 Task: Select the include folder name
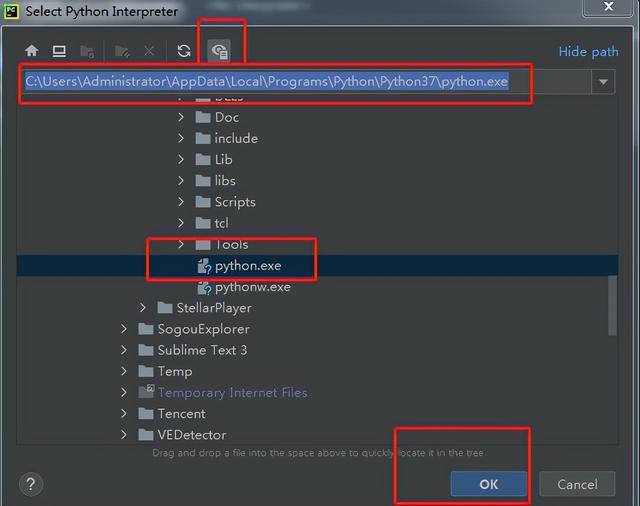(x=236, y=139)
